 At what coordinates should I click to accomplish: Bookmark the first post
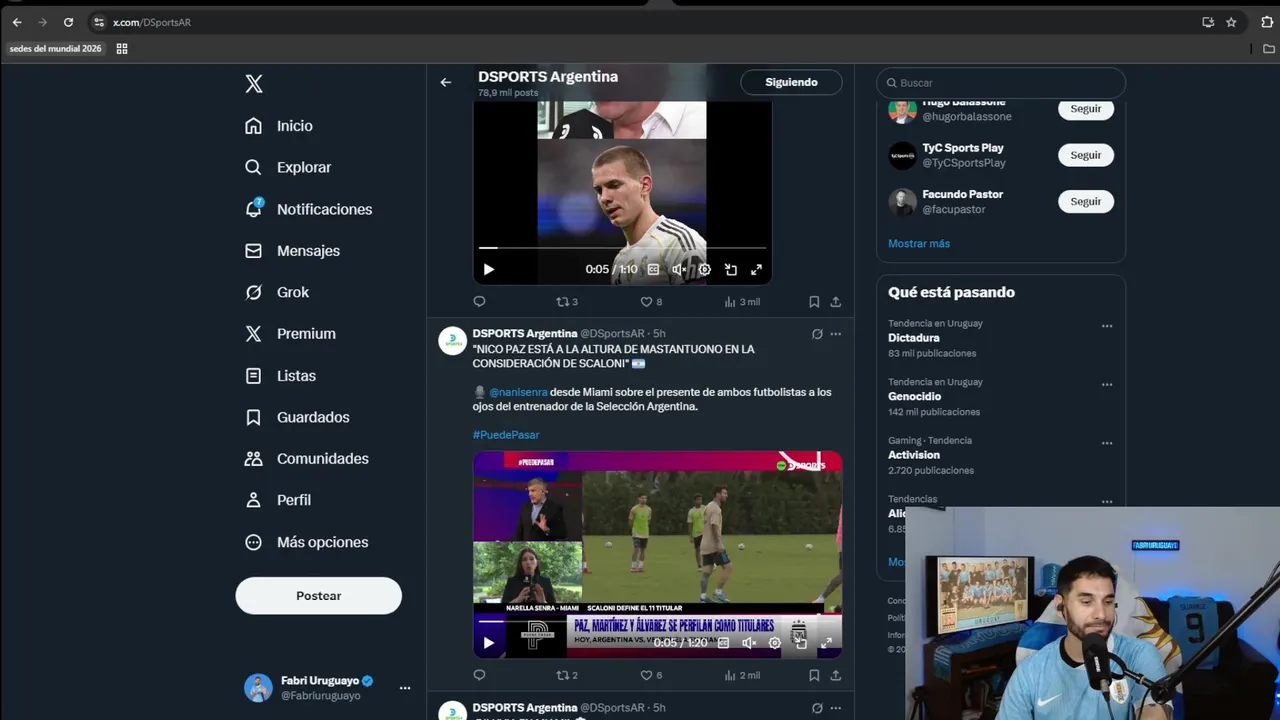(814, 301)
